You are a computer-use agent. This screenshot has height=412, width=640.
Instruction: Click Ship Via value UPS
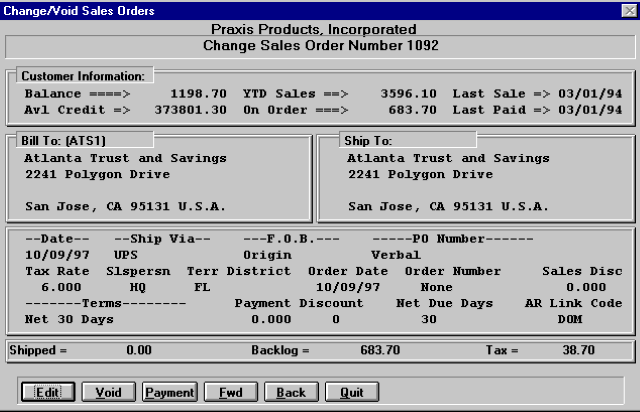[x=126, y=255]
